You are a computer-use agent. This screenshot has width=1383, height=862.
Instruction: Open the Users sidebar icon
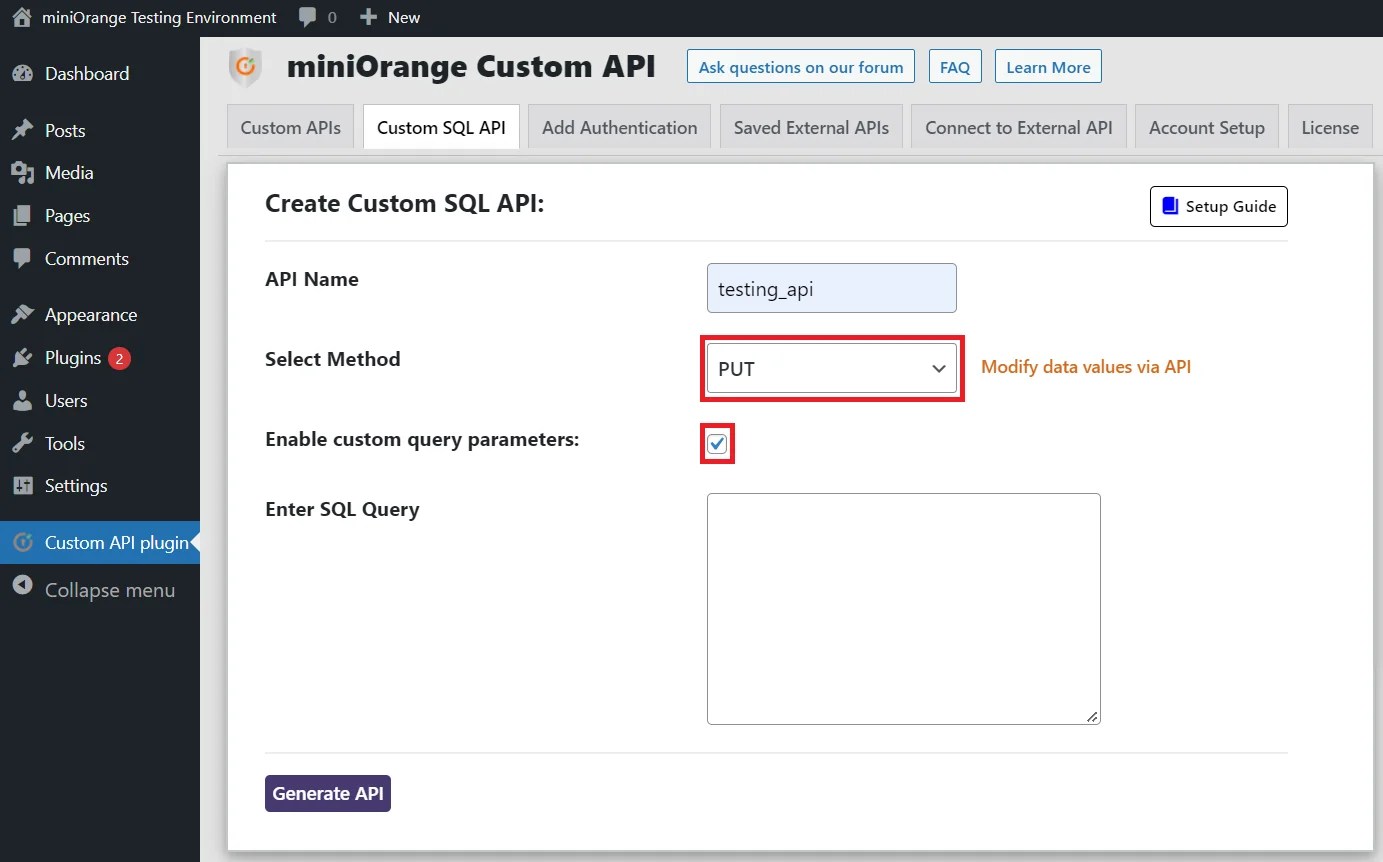(x=24, y=400)
